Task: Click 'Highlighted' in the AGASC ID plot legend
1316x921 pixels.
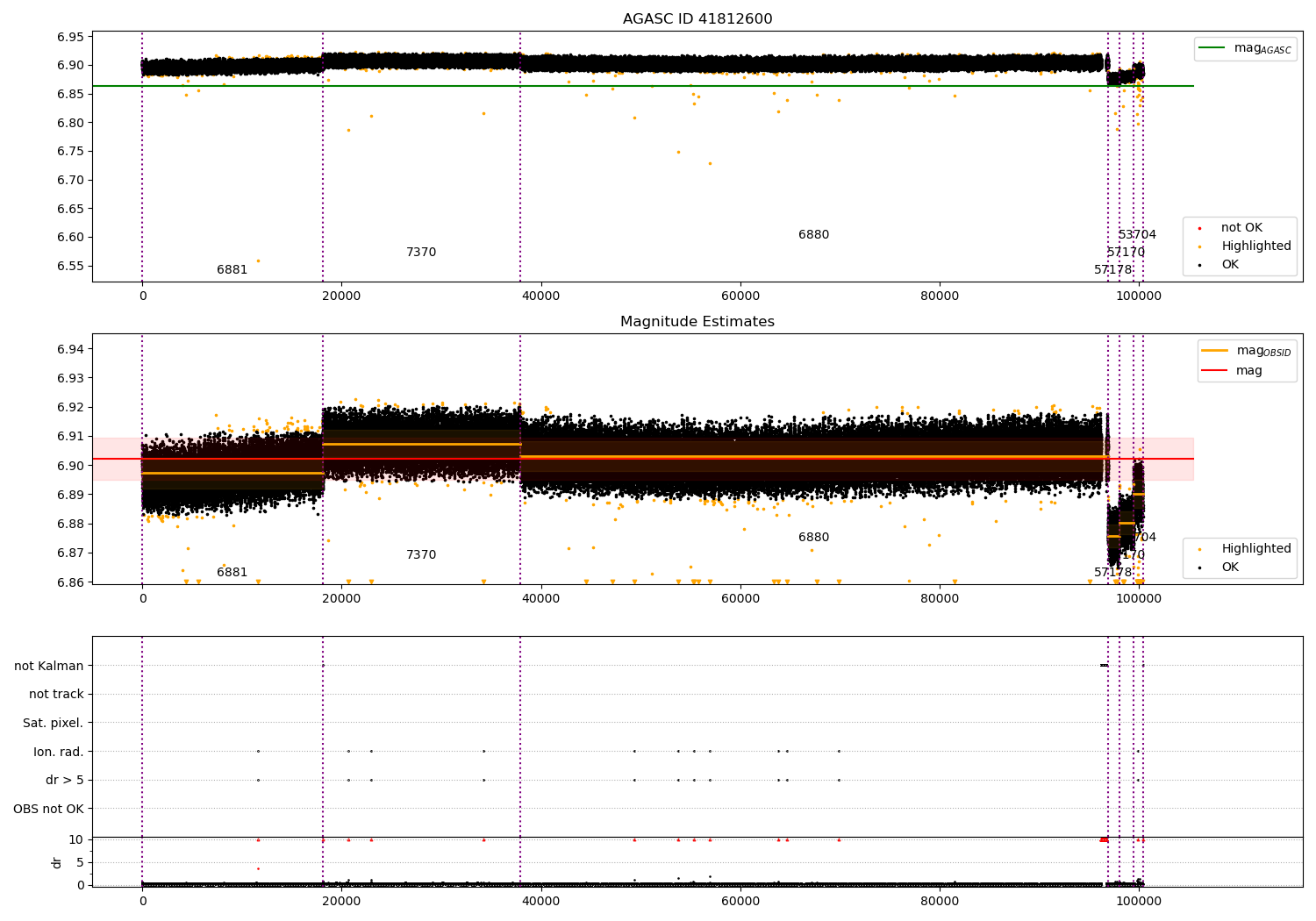Action: click(x=1256, y=246)
